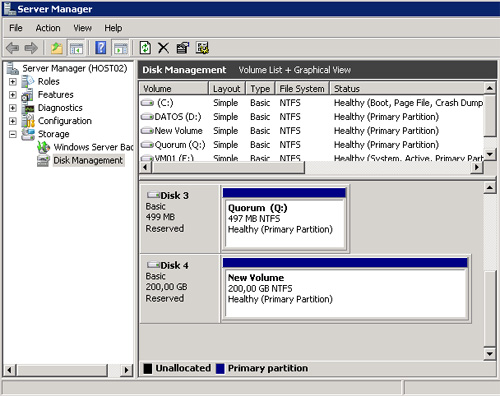Click the Disk 4 label panel
500x396 pixels.
point(180,288)
